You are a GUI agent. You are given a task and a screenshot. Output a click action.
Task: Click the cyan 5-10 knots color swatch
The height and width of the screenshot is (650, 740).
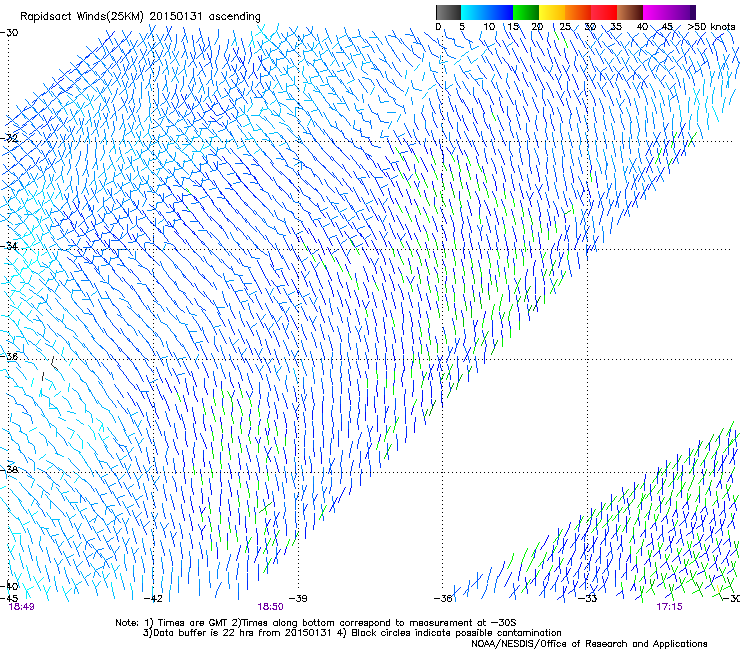474,12
